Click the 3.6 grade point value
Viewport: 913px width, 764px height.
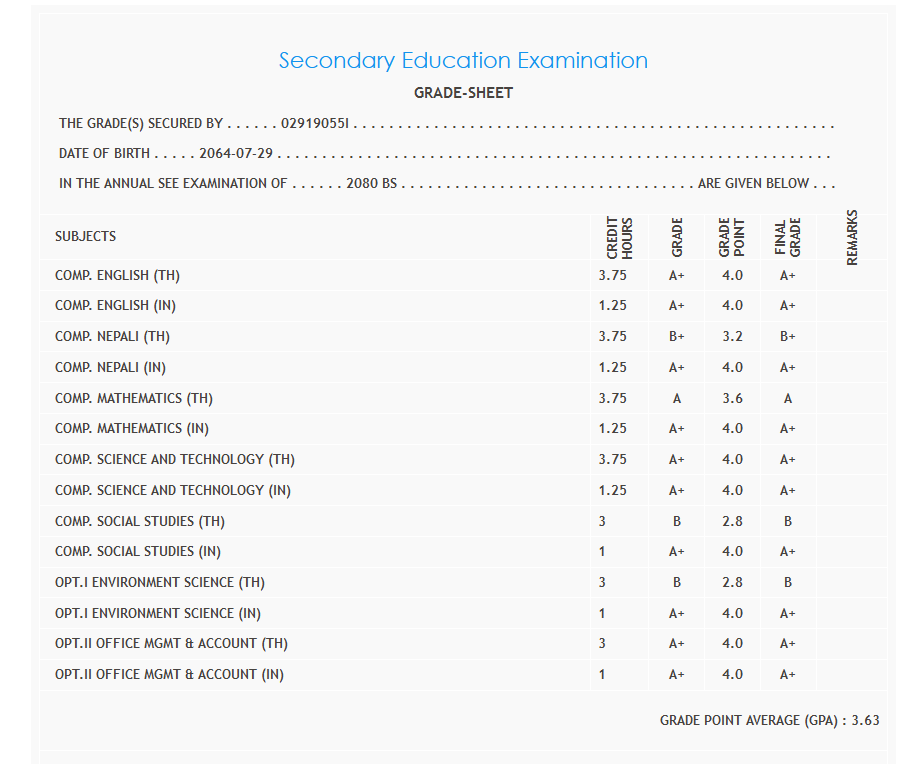[x=732, y=398]
